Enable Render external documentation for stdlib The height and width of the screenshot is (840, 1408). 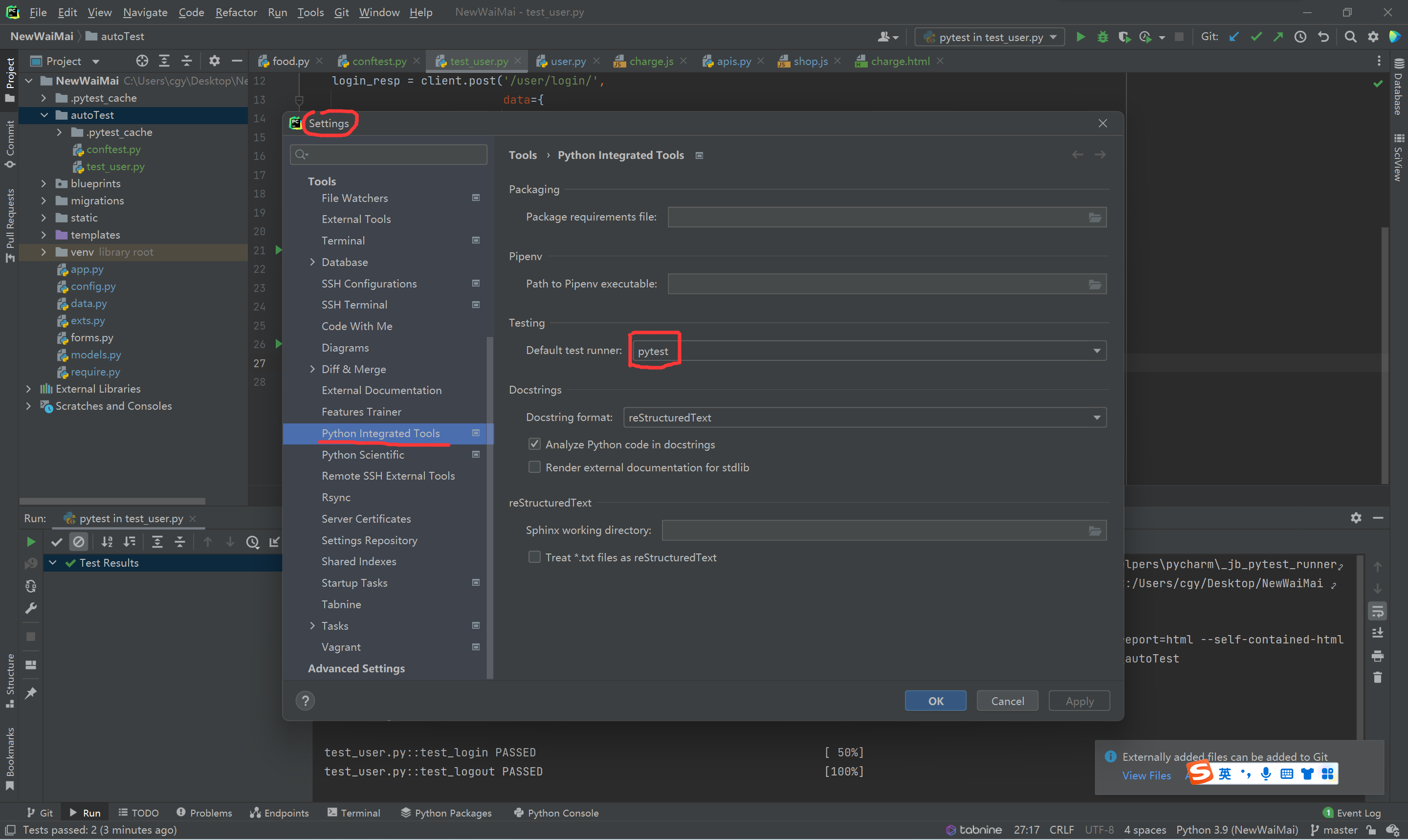click(534, 467)
